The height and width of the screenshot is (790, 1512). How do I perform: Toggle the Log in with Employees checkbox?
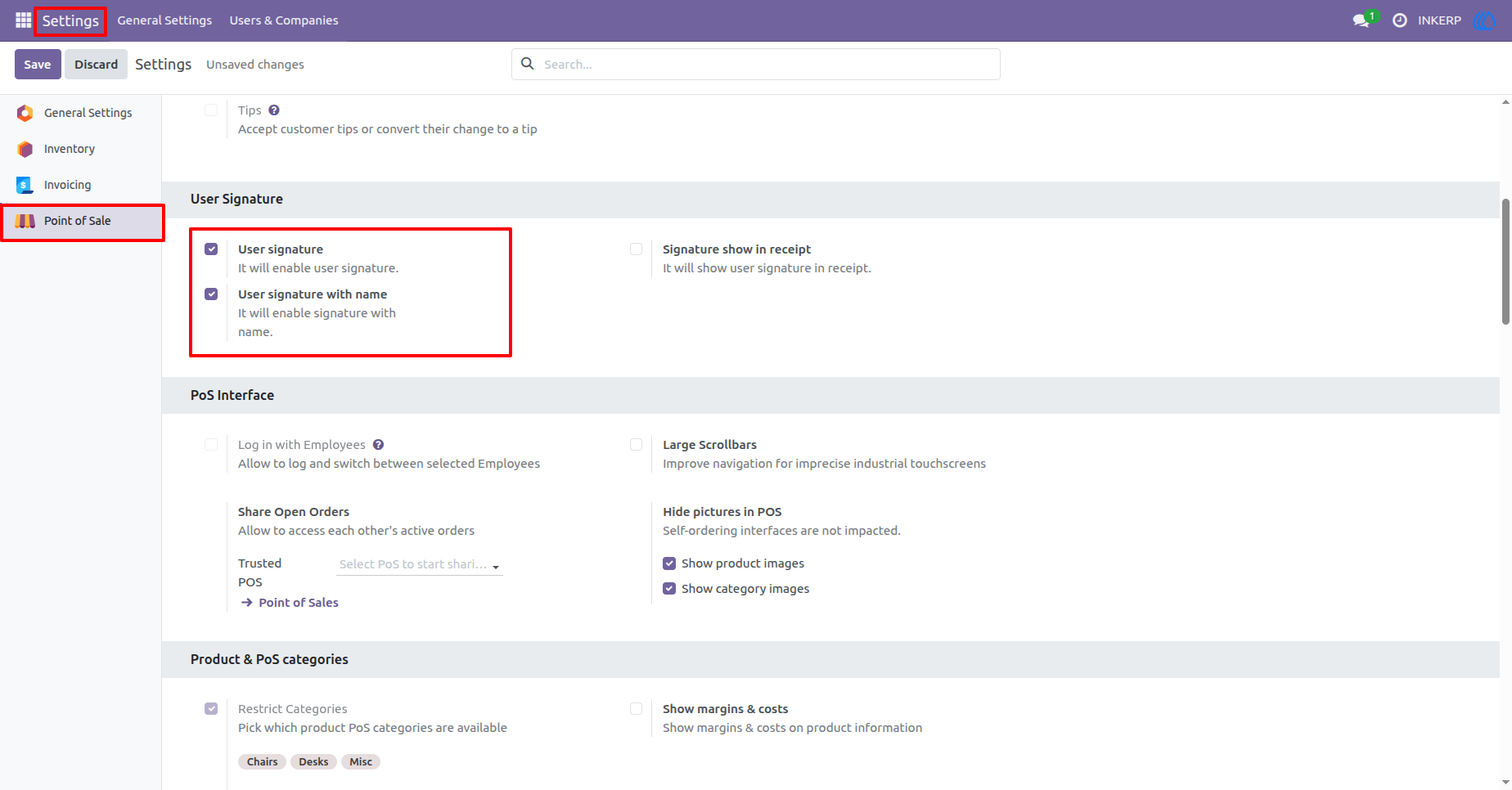211,445
